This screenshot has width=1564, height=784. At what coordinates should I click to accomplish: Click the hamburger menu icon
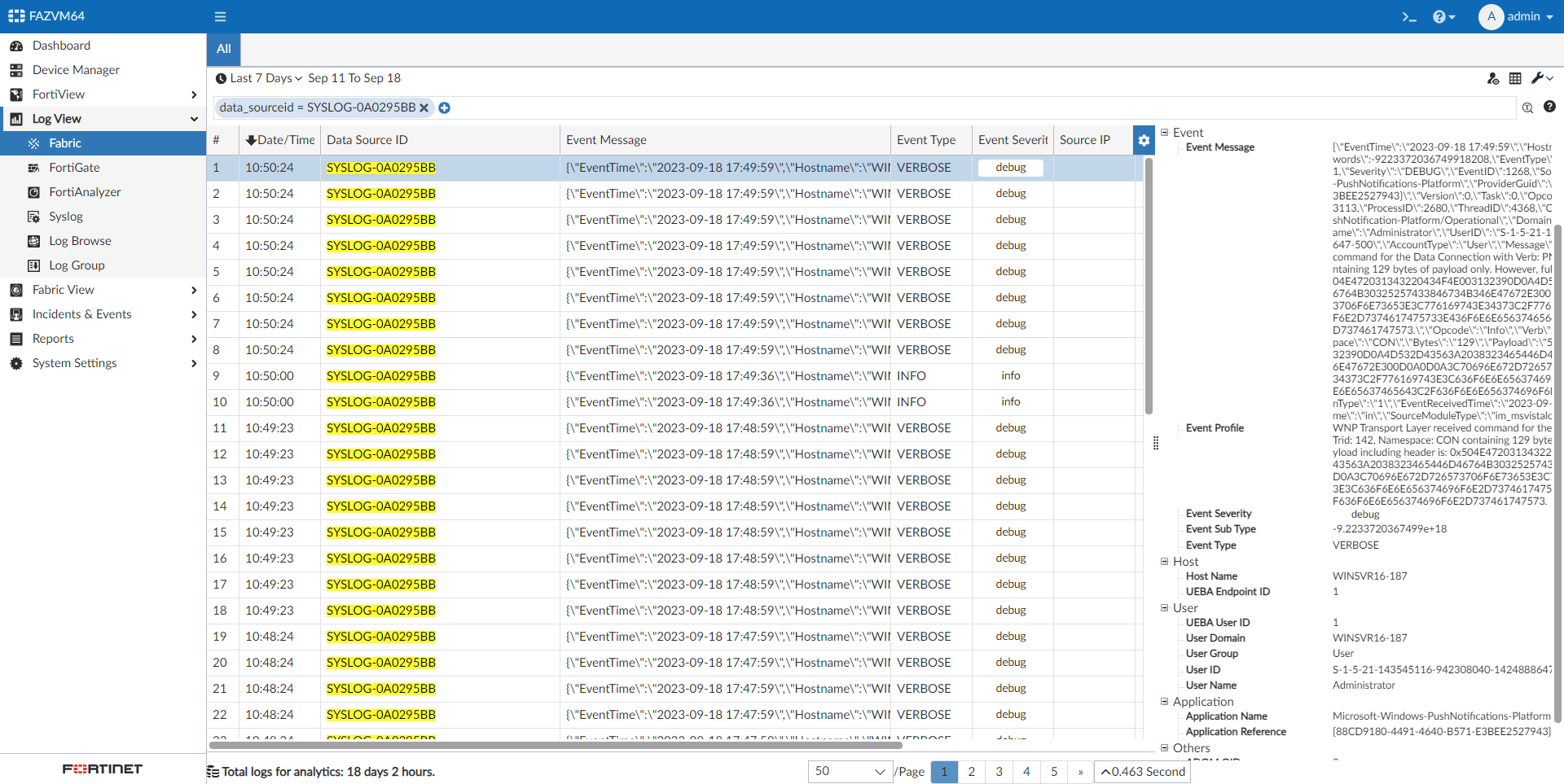click(x=220, y=16)
